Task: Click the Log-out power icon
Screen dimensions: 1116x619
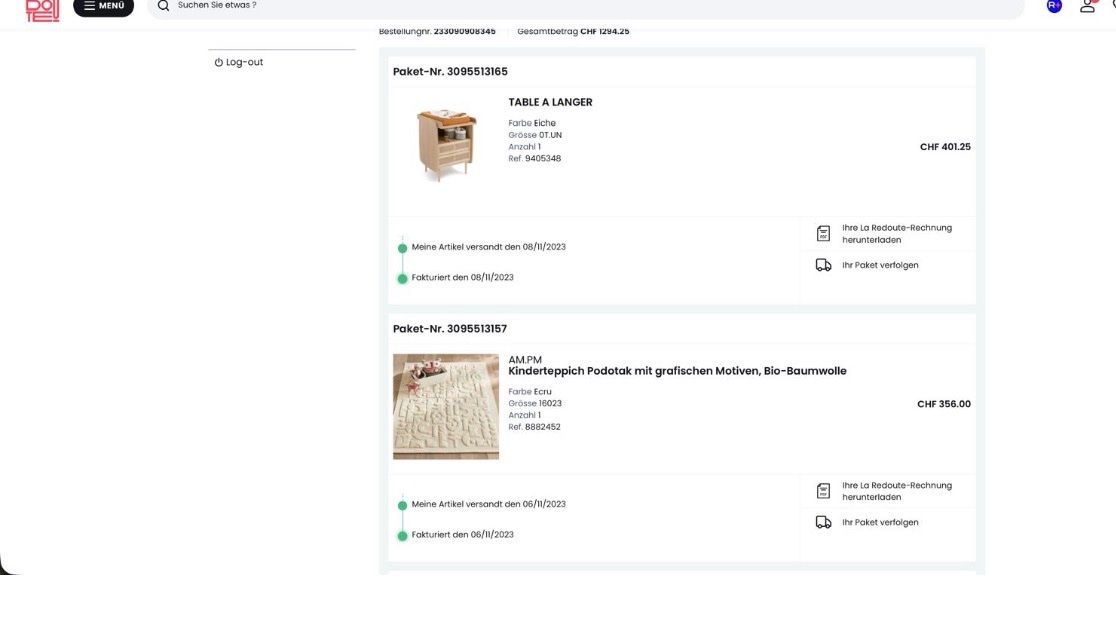Action: click(x=219, y=63)
